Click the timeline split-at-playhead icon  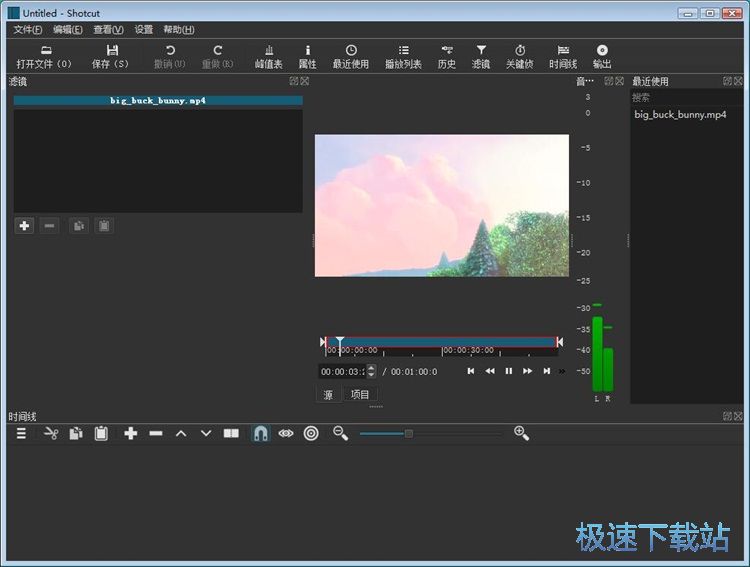[x=231, y=433]
